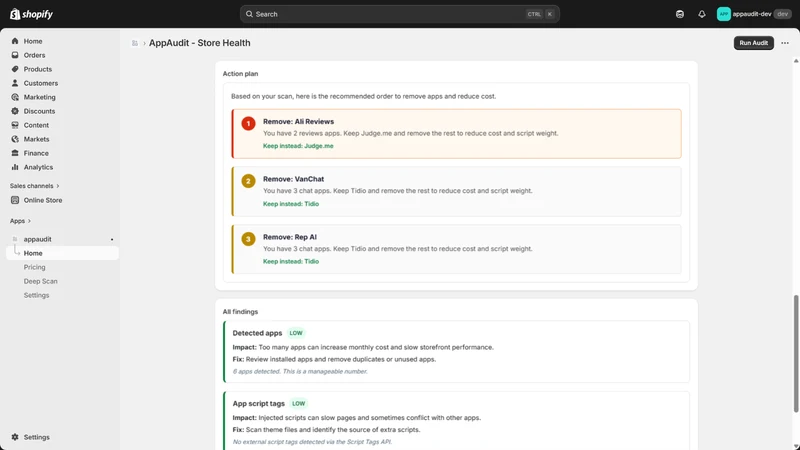Open the notifications bell
Screen dimensions: 800x450
pos(702,14)
